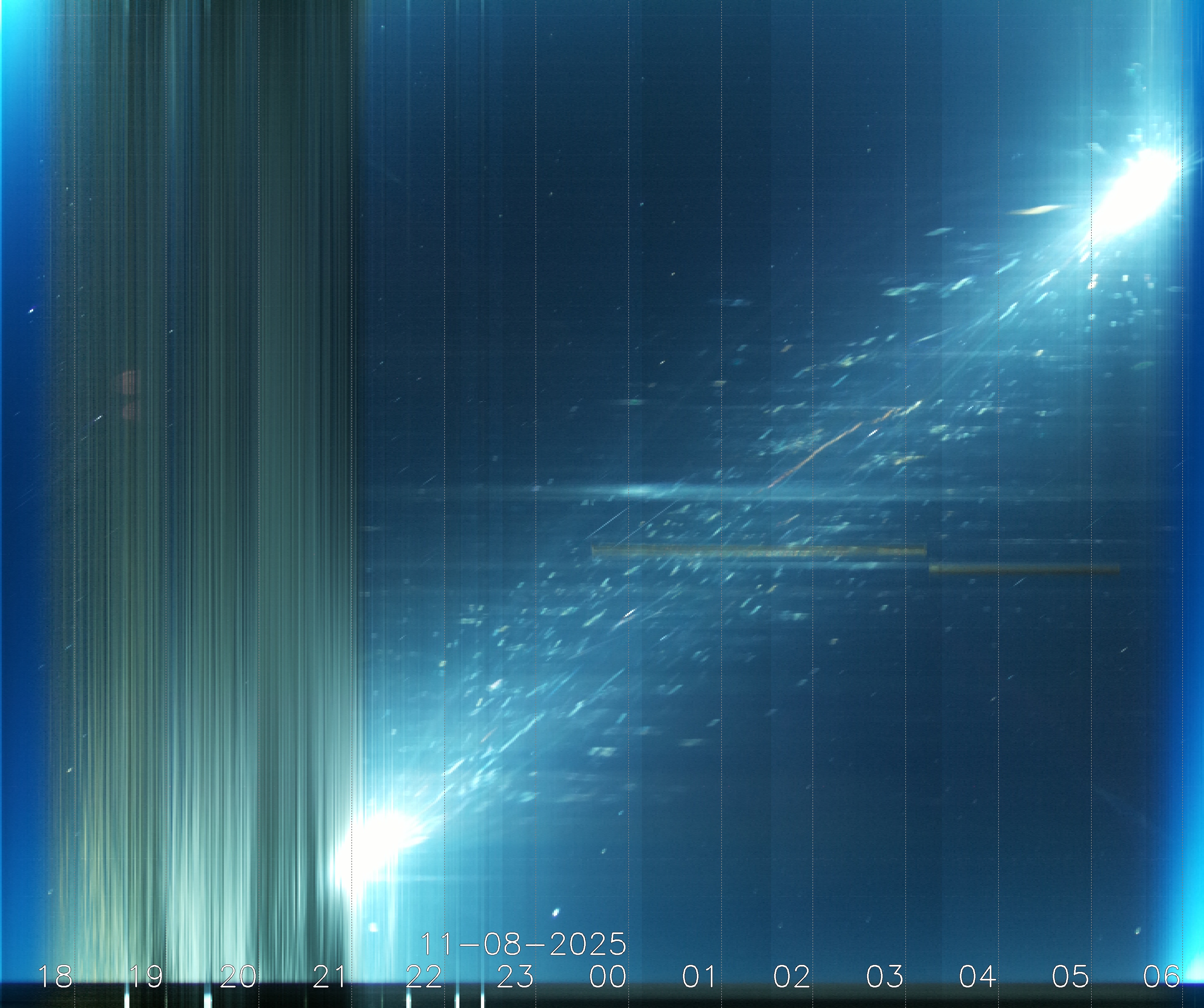Select the 04 hour marker
Viewport: 1204px width, 1008px height.
(x=977, y=976)
